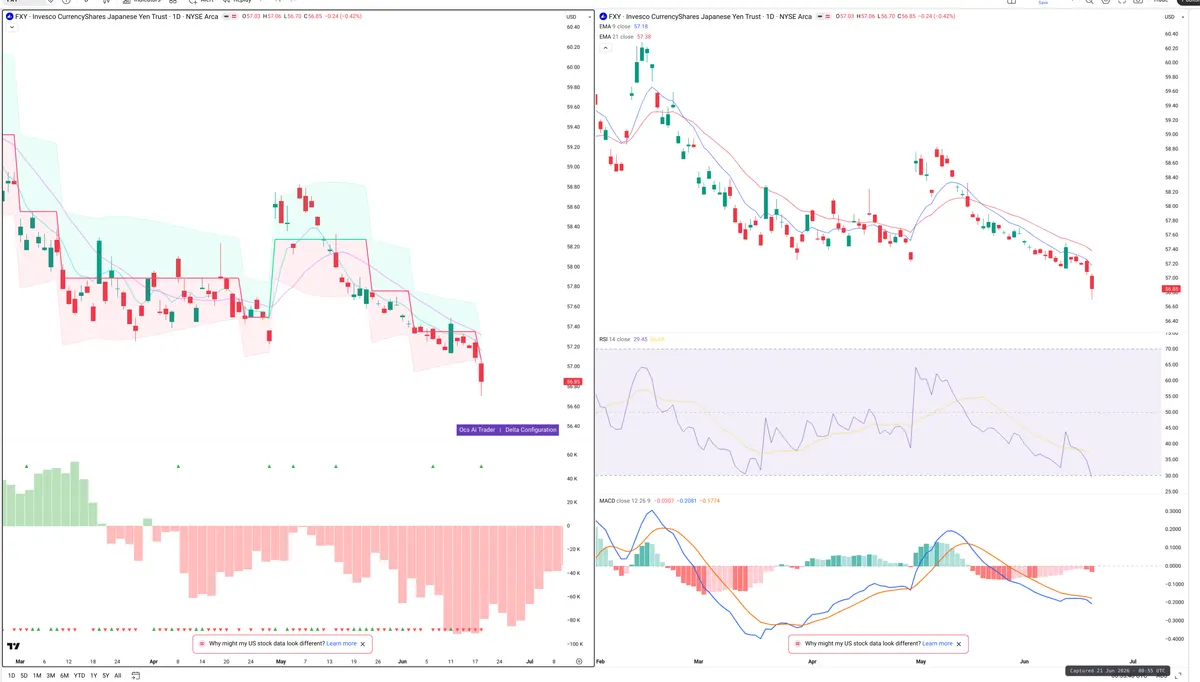The width and height of the screenshot is (1200, 682).
Task: Click Learn more link in right chart notice
Action: click(937, 644)
